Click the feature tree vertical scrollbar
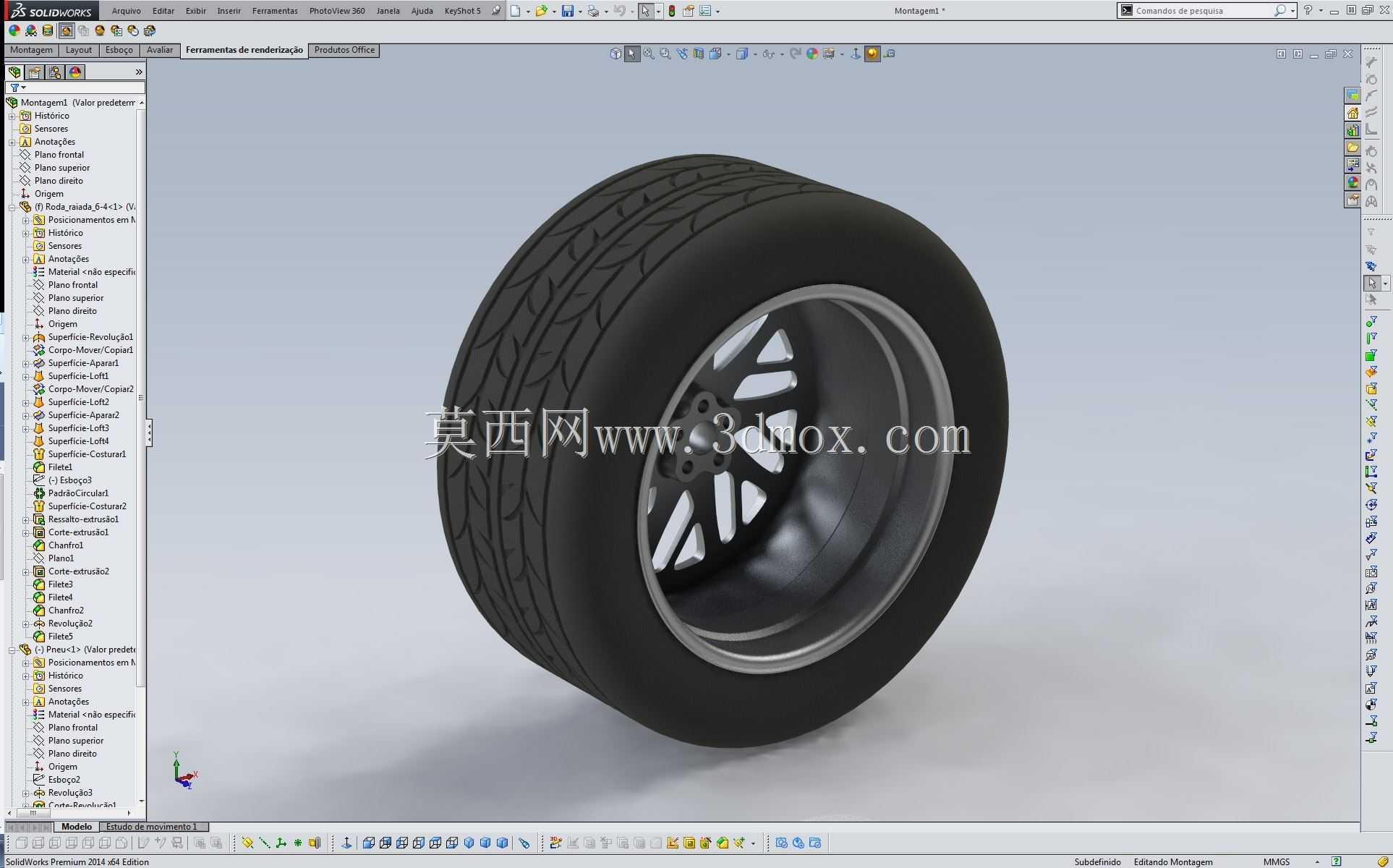Screen dimensions: 1393x868 click(x=141, y=398)
